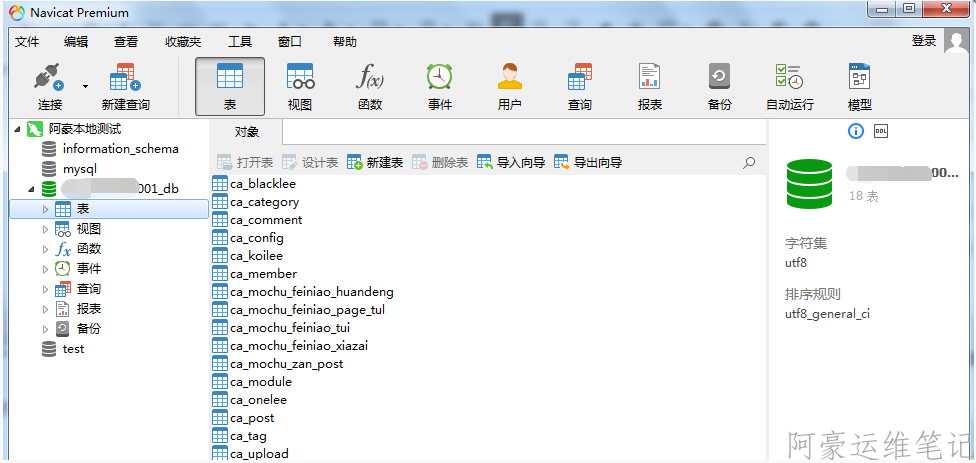This screenshot has width=976, height=463.
Task: Expand the 查询 tree node arrow
Action: coord(45,289)
